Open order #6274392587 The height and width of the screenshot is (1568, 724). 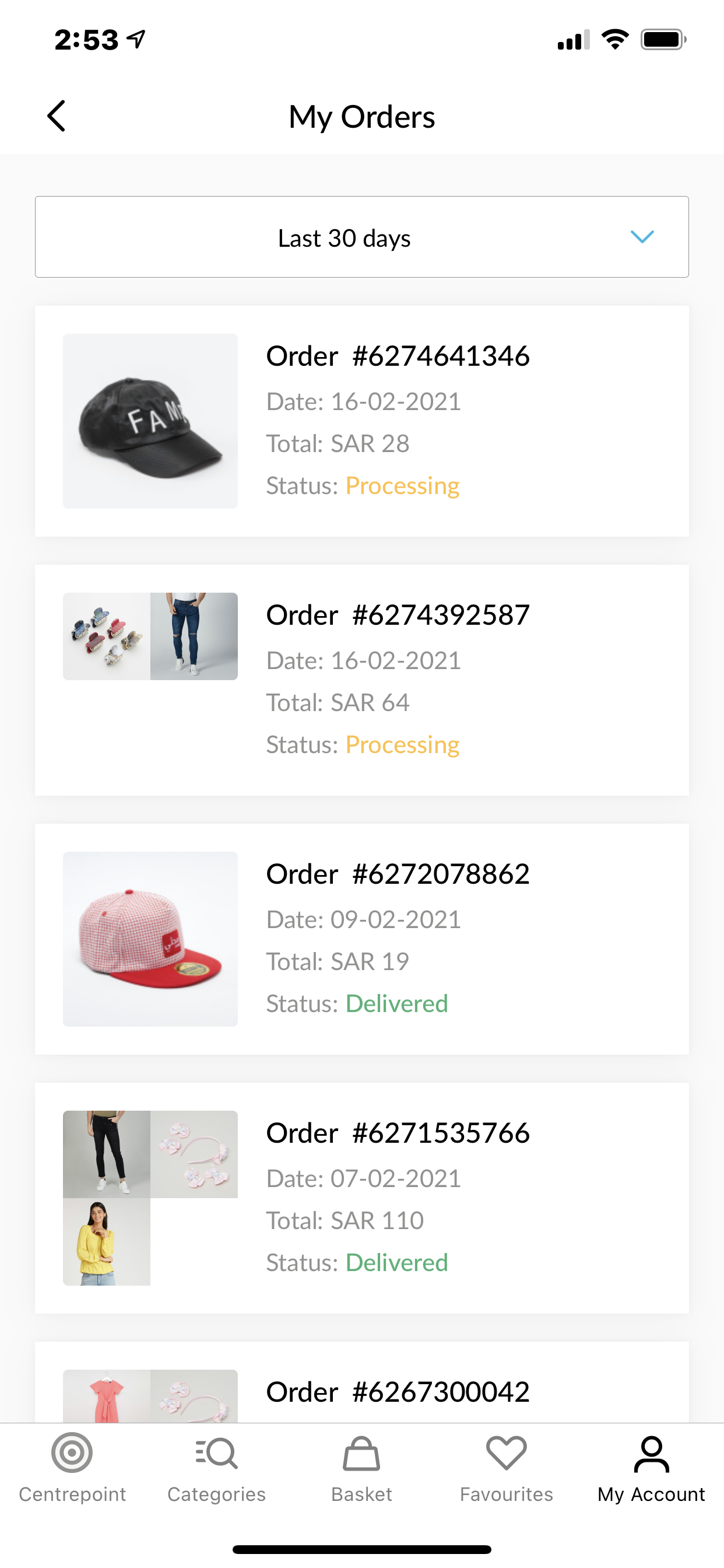(398, 615)
